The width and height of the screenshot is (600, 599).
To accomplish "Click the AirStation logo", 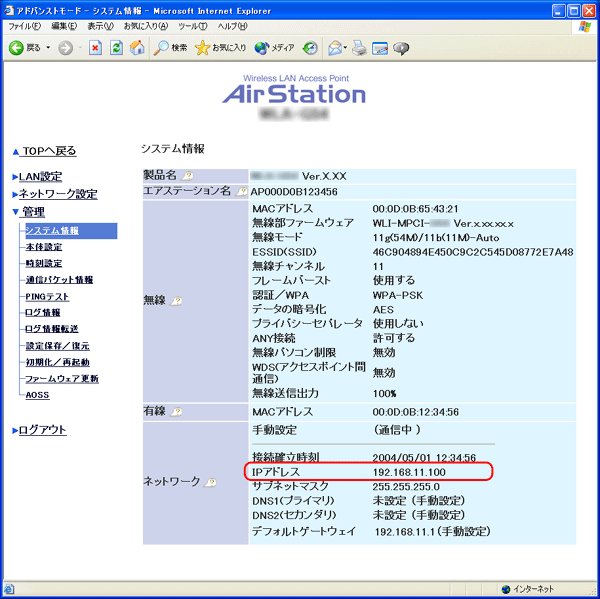I will [294, 94].
